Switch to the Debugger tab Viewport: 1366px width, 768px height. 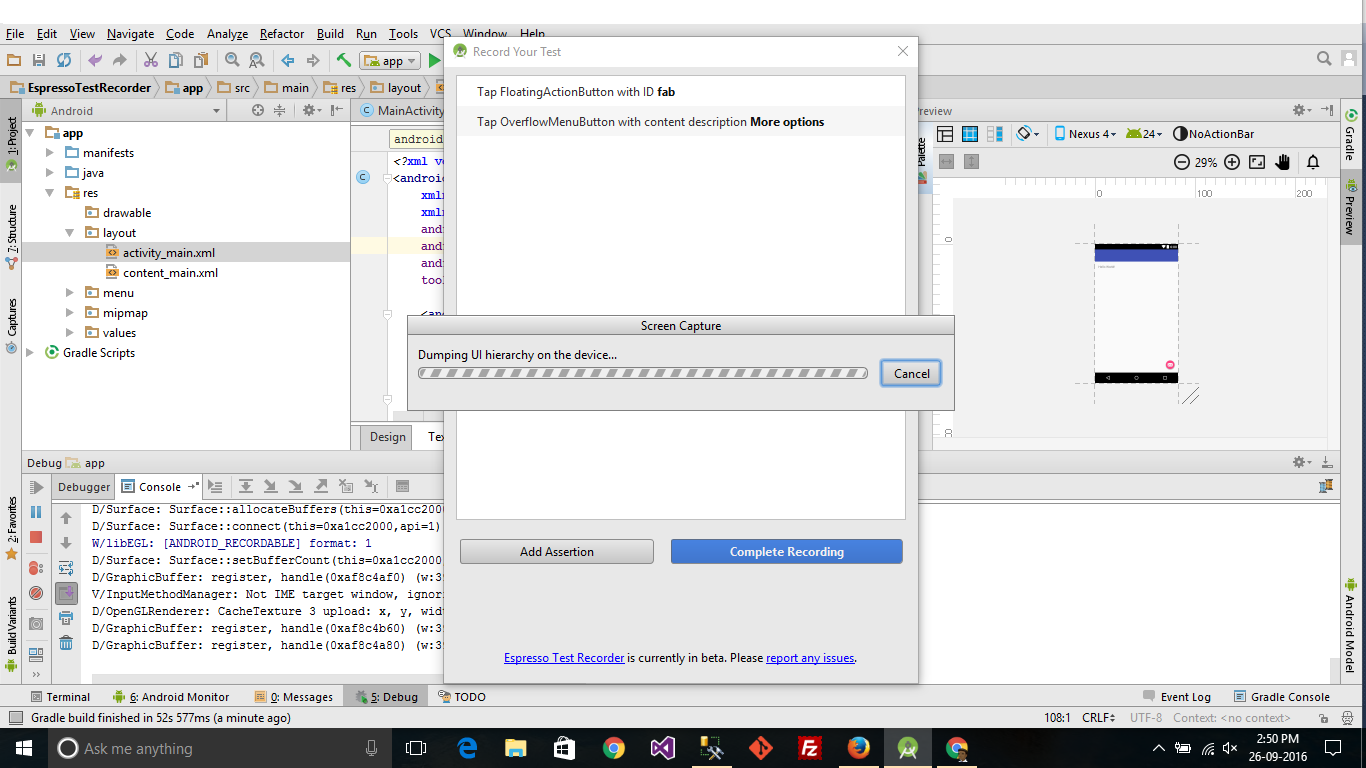(84, 487)
